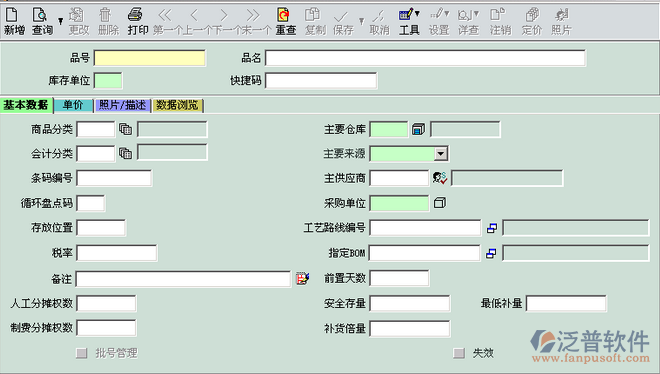
Task: Expand the arrow beside 工具 icon
Action: 418,14
